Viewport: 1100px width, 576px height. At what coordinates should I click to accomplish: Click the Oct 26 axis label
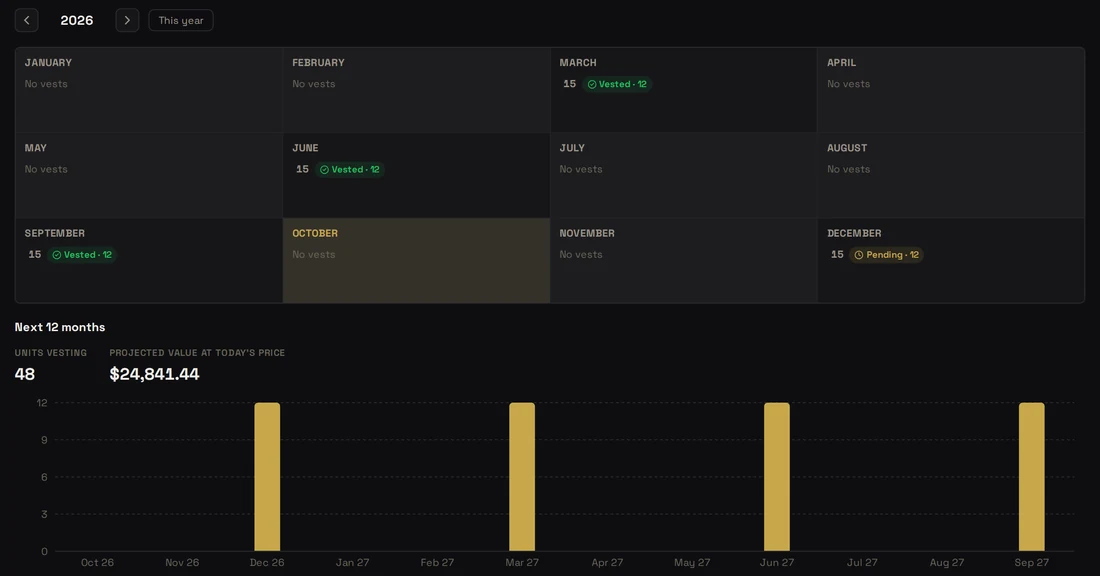click(x=98, y=563)
